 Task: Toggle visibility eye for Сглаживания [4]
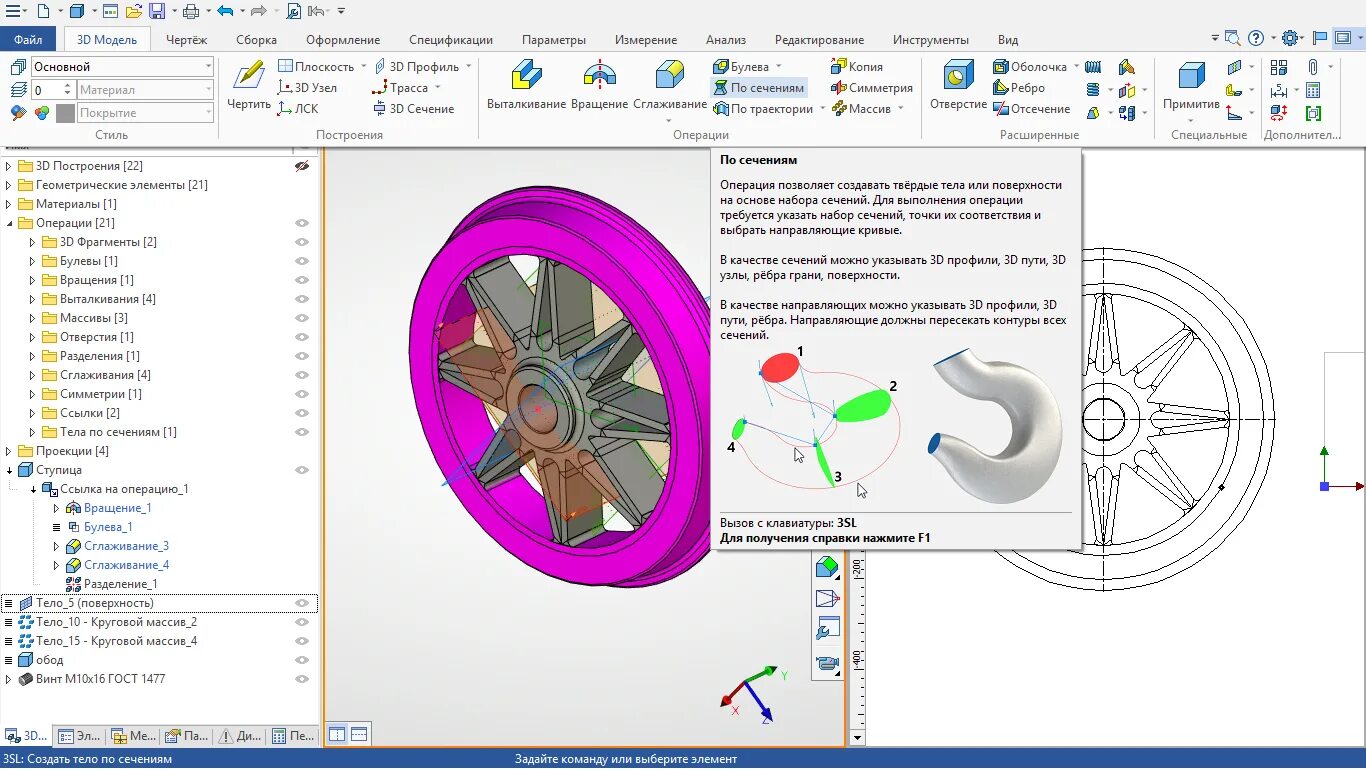[x=302, y=375]
